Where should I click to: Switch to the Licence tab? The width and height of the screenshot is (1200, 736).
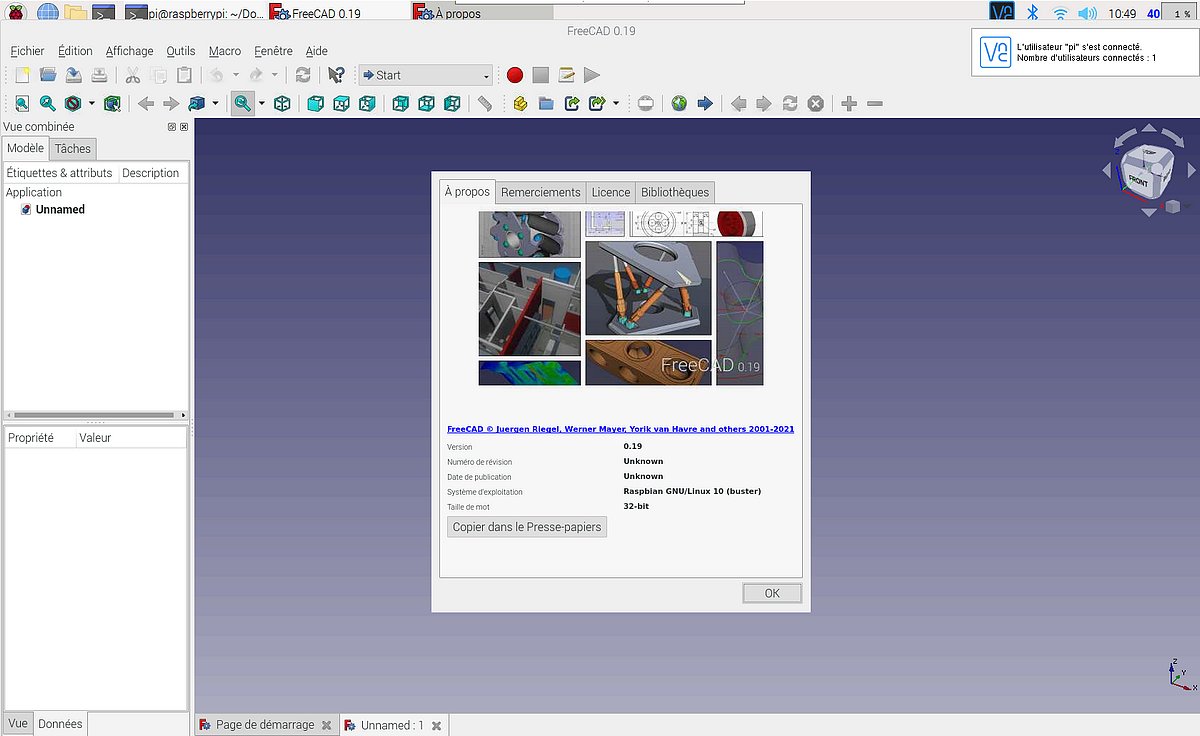(x=610, y=192)
